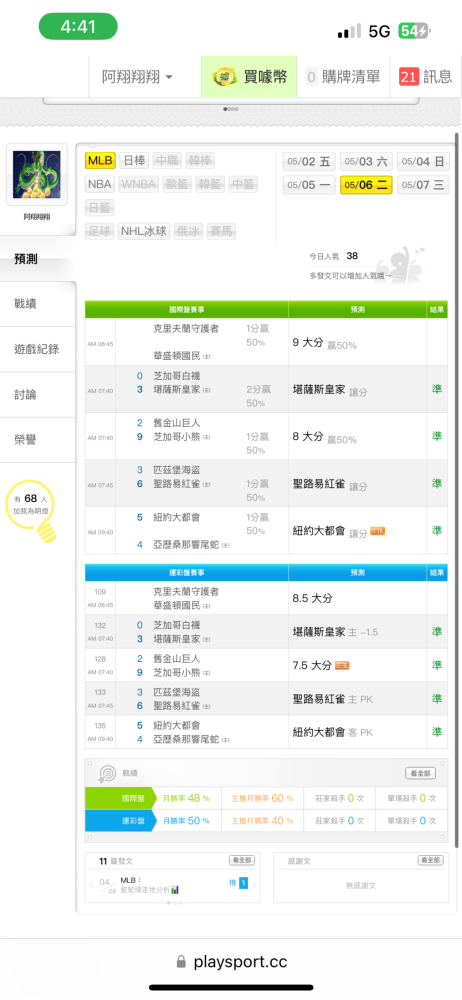Image resolution: width=462 pixels, height=1000 pixels.
Task: Open the 訊息 messages with 21 badge
Action: pyautogui.click(x=425, y=77)
